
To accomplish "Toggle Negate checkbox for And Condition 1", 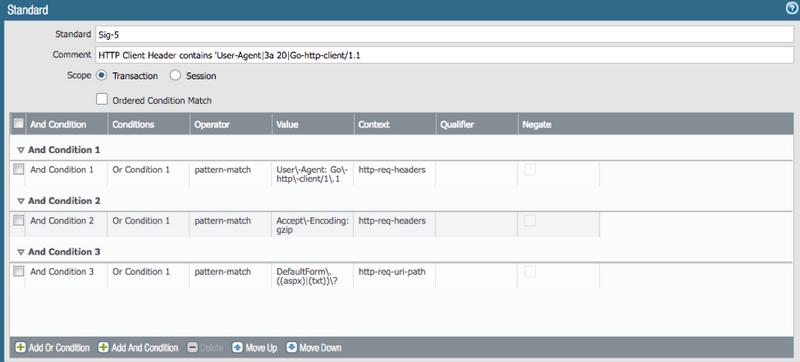I will point(530,170).
